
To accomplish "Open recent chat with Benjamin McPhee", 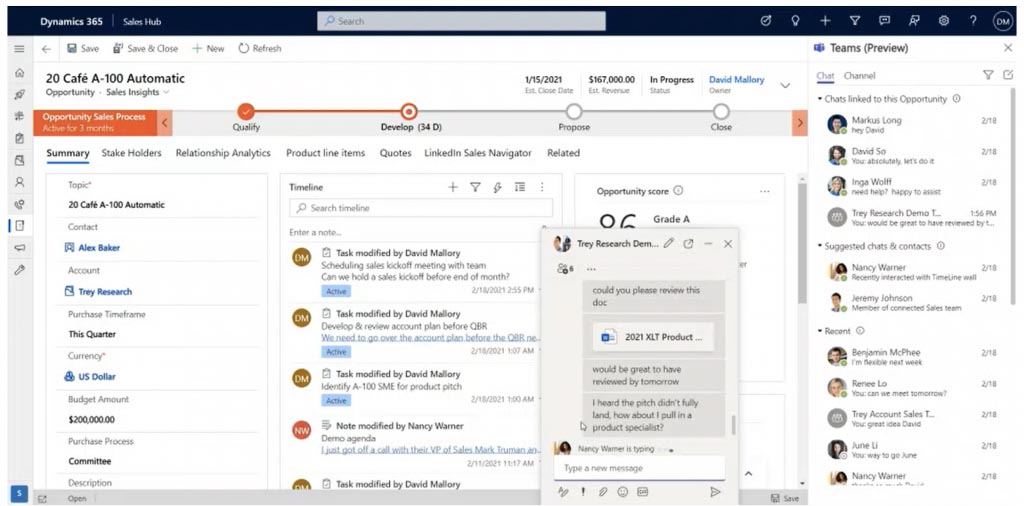I will pyautogui.click(x=912, y=356).
